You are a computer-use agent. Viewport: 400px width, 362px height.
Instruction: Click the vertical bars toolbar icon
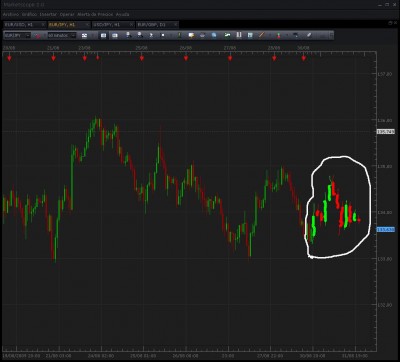(239, 35)
